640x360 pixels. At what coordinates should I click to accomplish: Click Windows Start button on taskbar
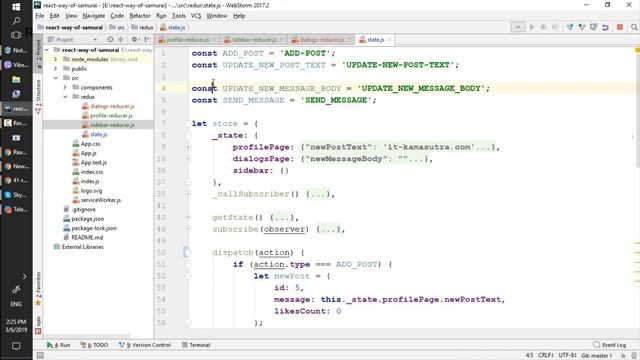(16, 7)
